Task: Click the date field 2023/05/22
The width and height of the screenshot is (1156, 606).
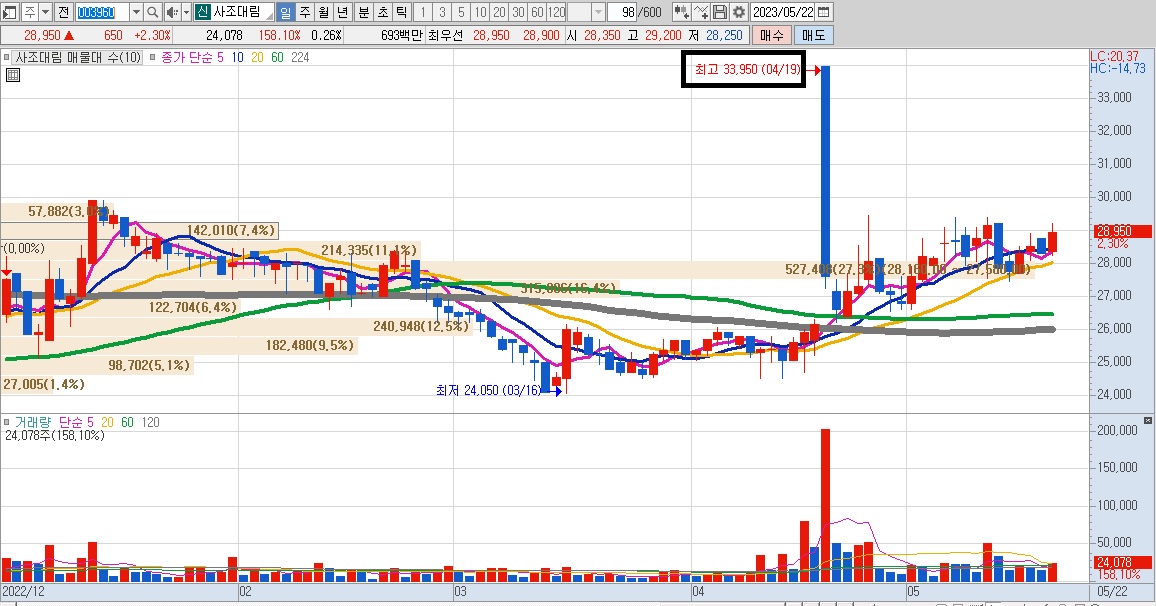Action: (x=783, y=12)
